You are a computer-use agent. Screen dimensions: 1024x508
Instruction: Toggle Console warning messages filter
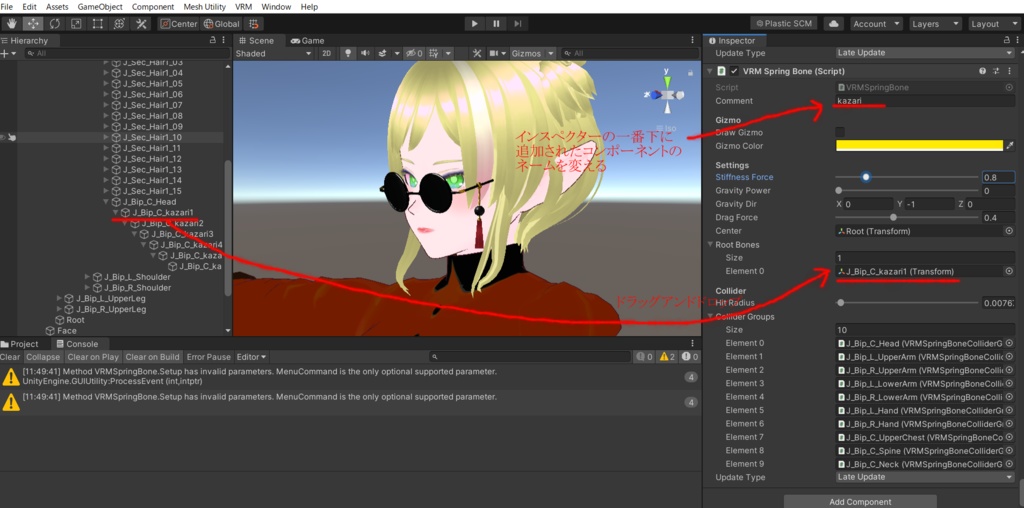[667, 357]
